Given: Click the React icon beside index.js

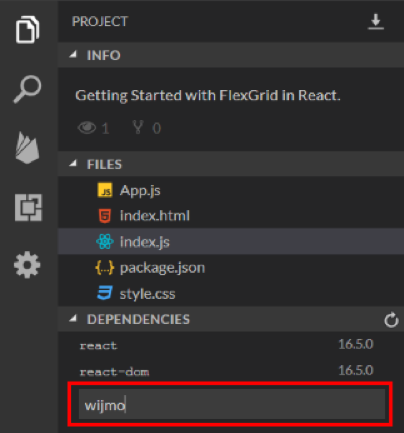Looking at the screenshot, I should (105, 241).
